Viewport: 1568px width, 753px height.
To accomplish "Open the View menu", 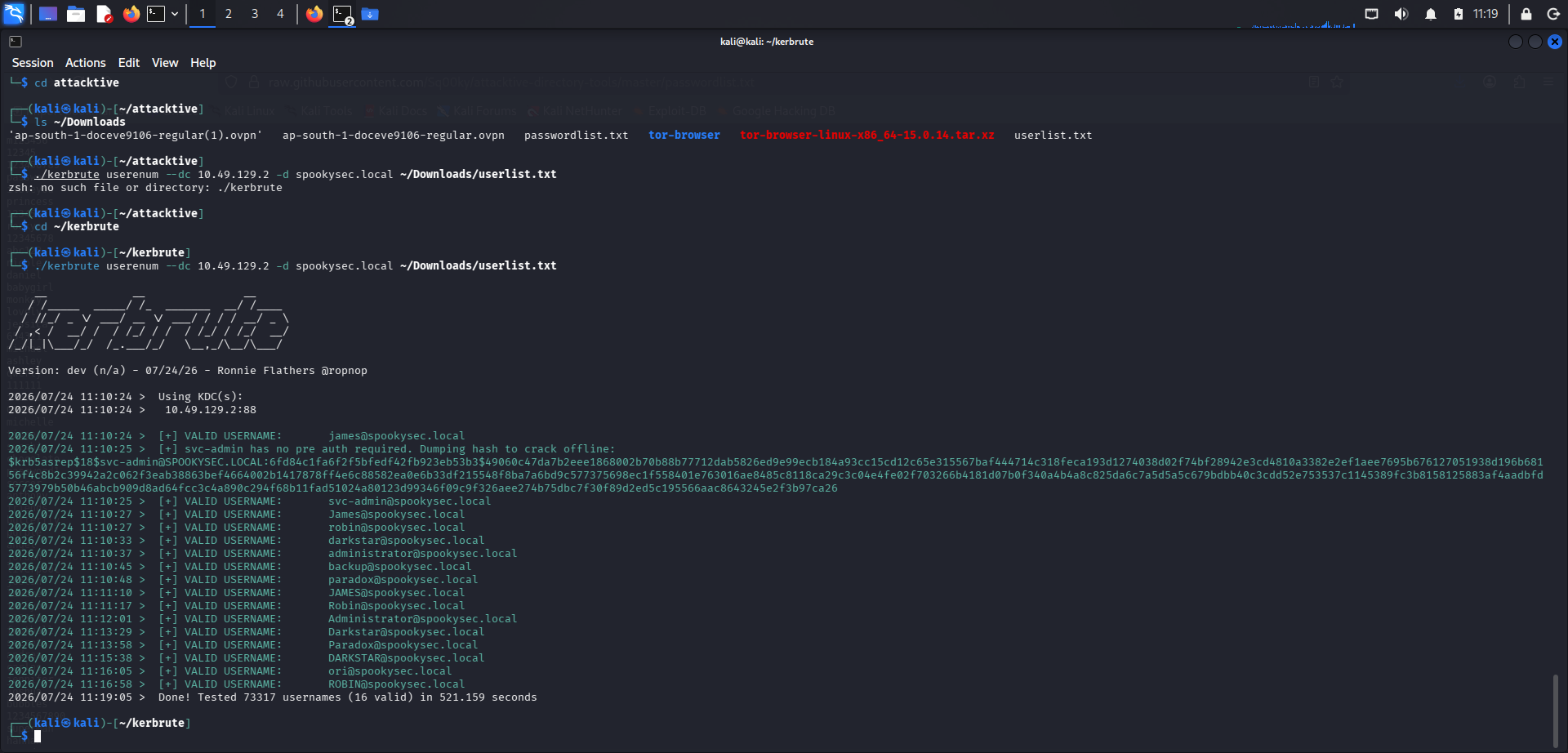I will (165, 63).
